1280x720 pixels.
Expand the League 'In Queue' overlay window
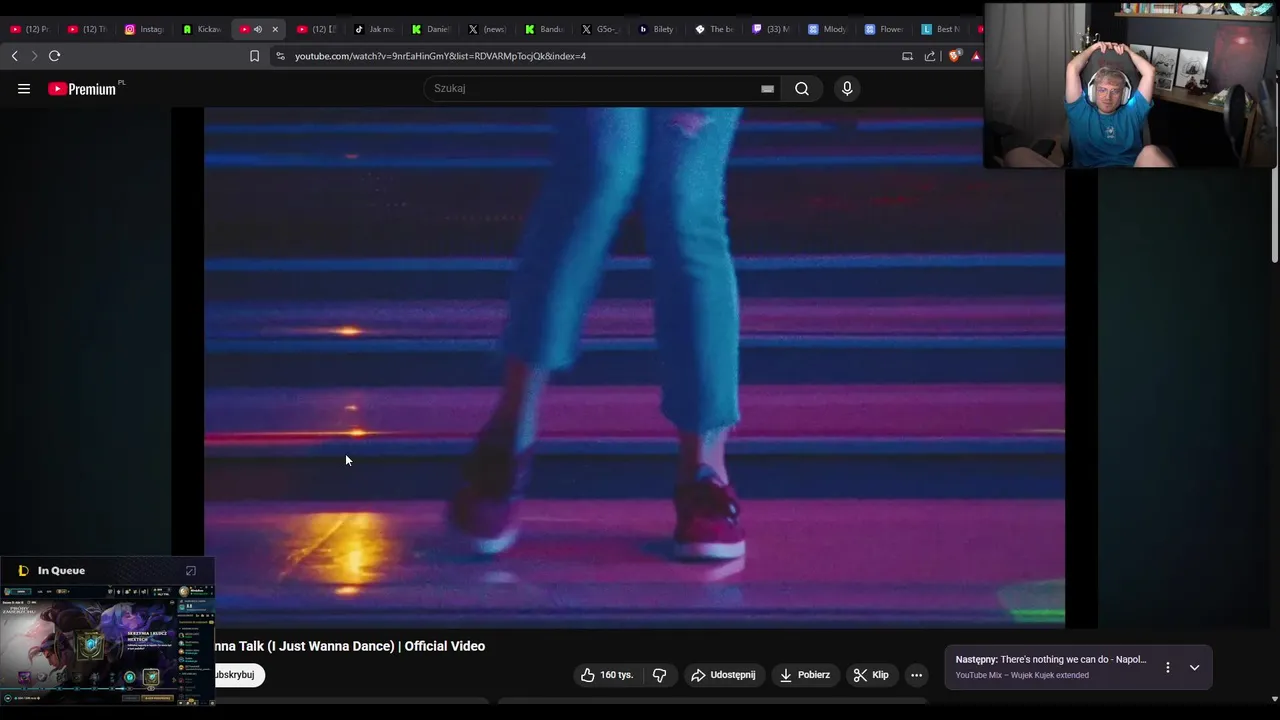coord(191,571)
